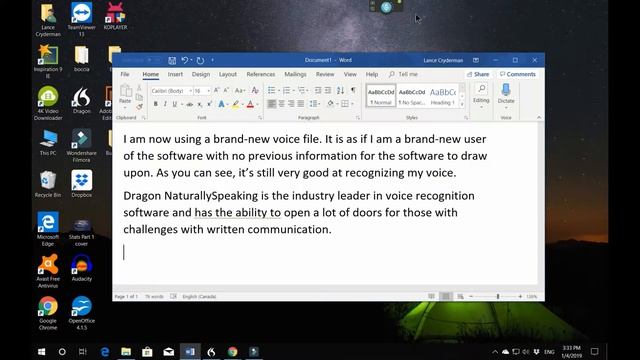The height and width of the screenshot is (360, 640).
Task: Decrease paragraph indent
Action: tap(318, 90)
